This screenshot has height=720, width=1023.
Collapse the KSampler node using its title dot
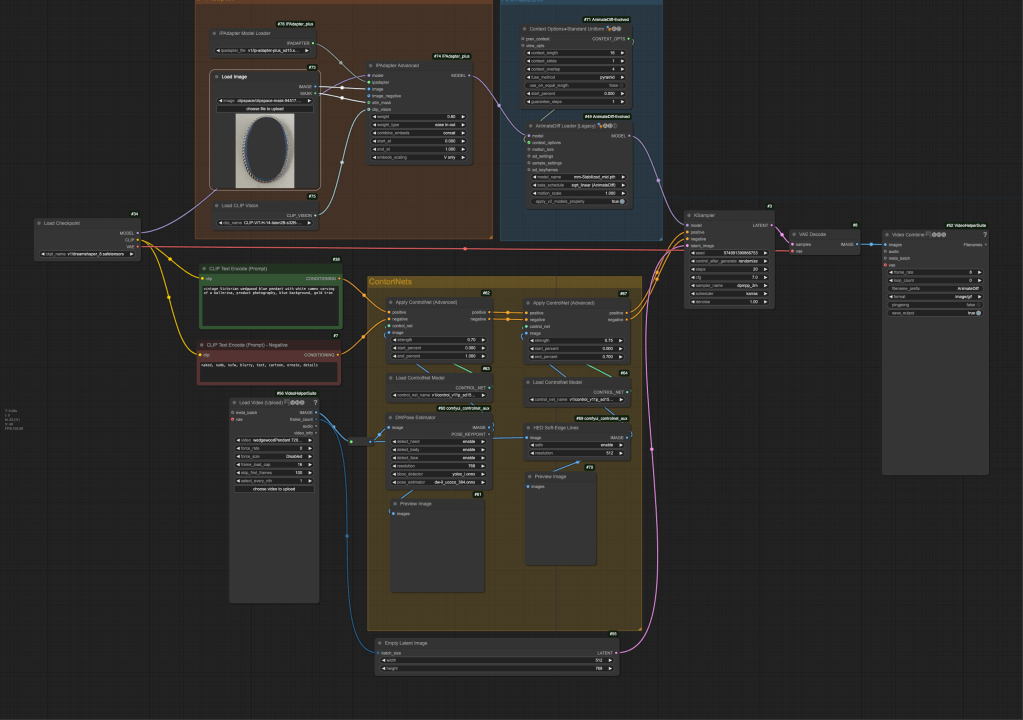[x=690, y=215]
